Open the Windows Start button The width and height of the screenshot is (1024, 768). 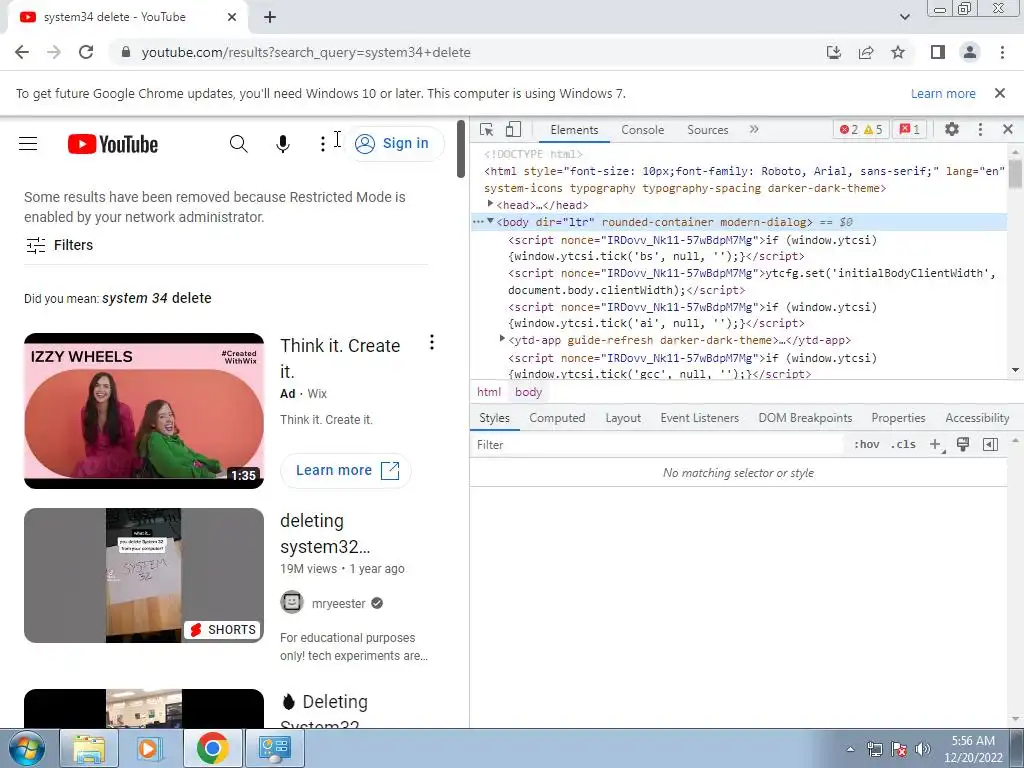[x=27, y=748]
